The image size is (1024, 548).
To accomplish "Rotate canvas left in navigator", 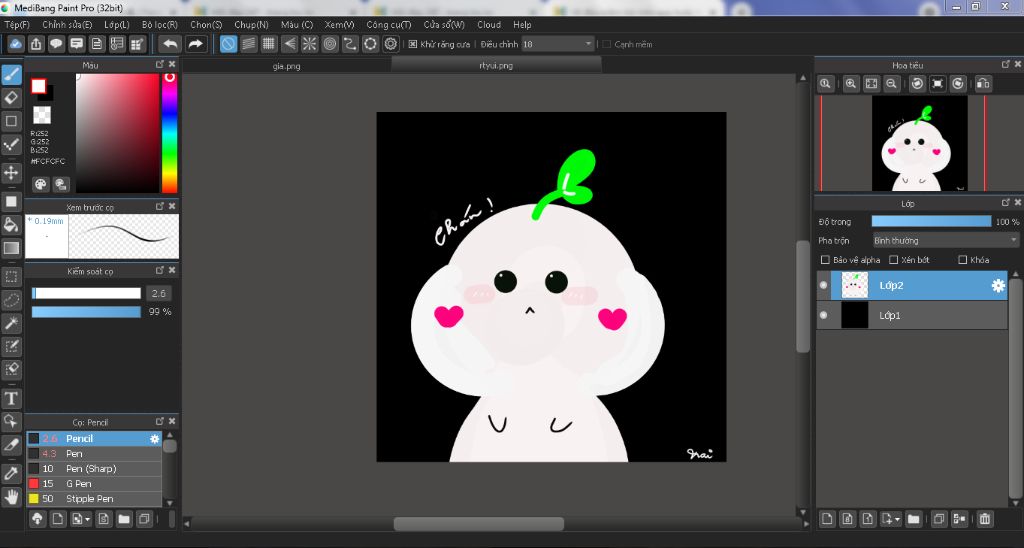I will coord(918,84).
